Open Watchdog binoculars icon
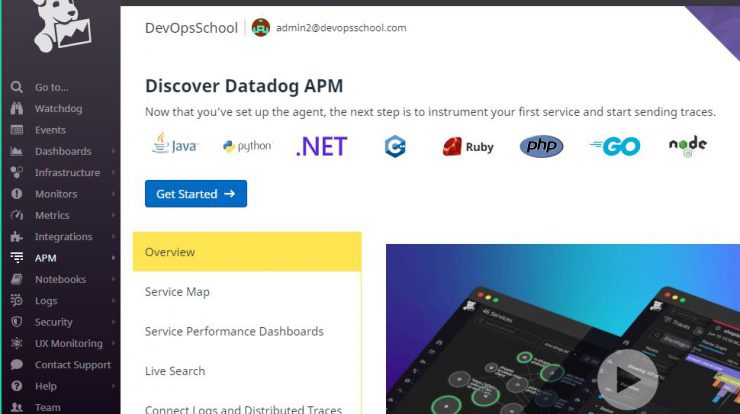 click(17, 109)
